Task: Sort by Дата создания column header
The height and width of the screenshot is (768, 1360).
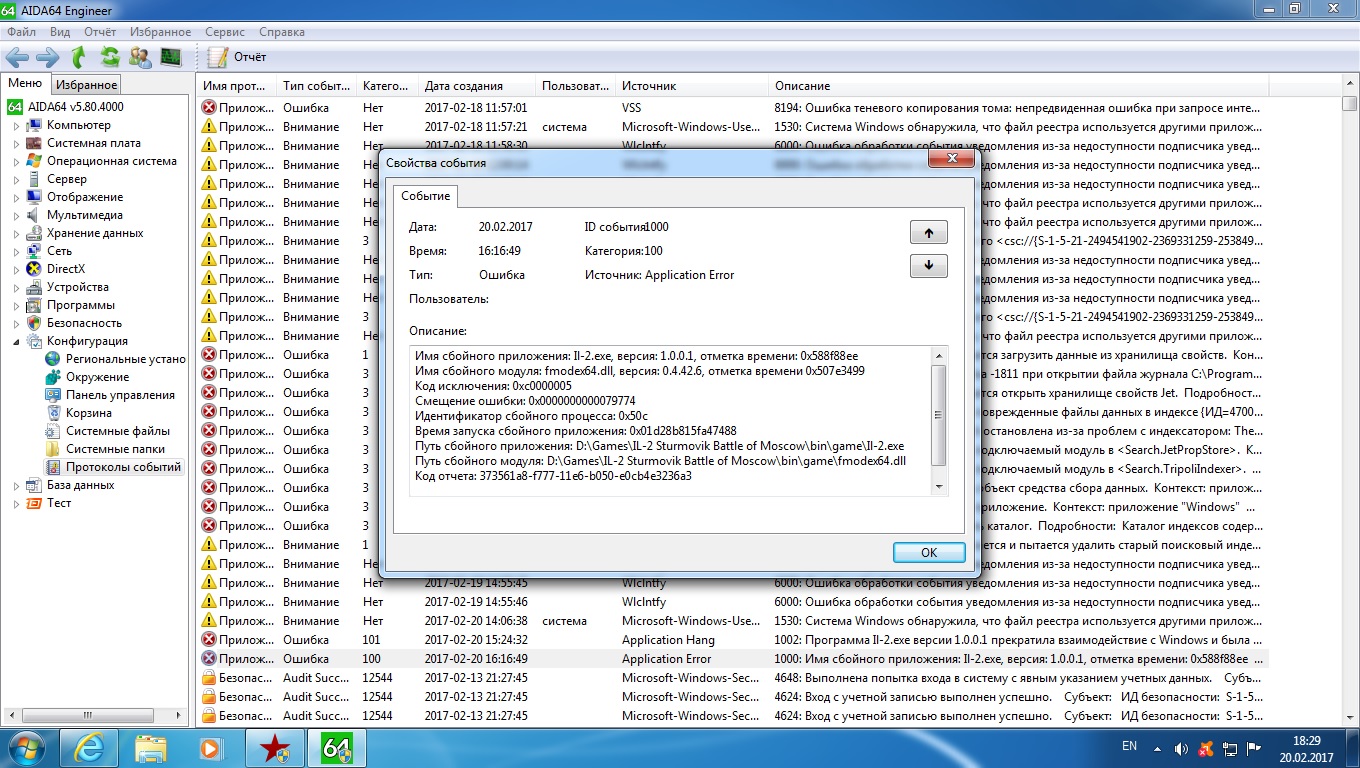Action: click(475, 86)
